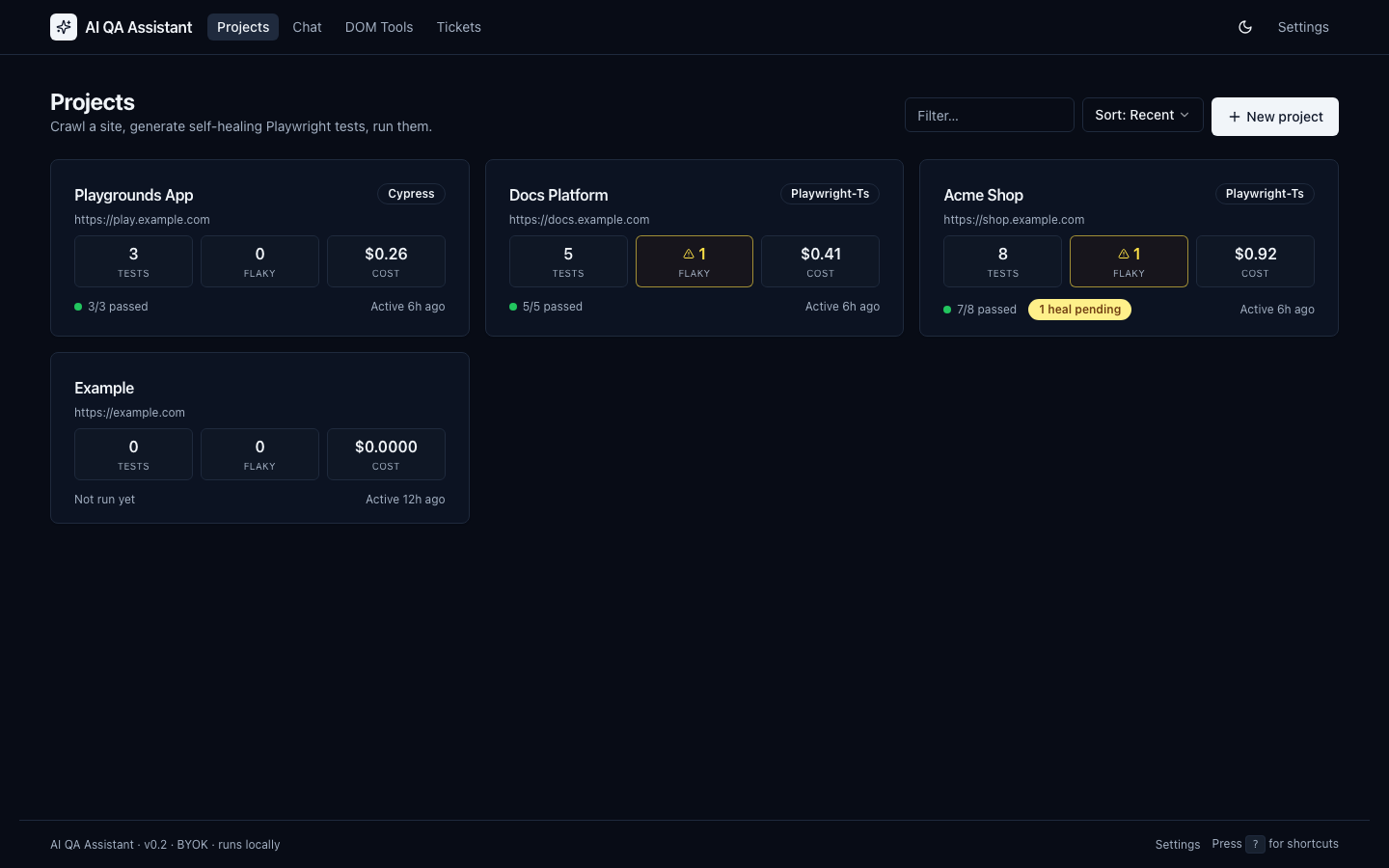The height and width of the screenshot is (868, 1389).
Task: Open Settings in the top bar
Action: tap(1303, 27)
